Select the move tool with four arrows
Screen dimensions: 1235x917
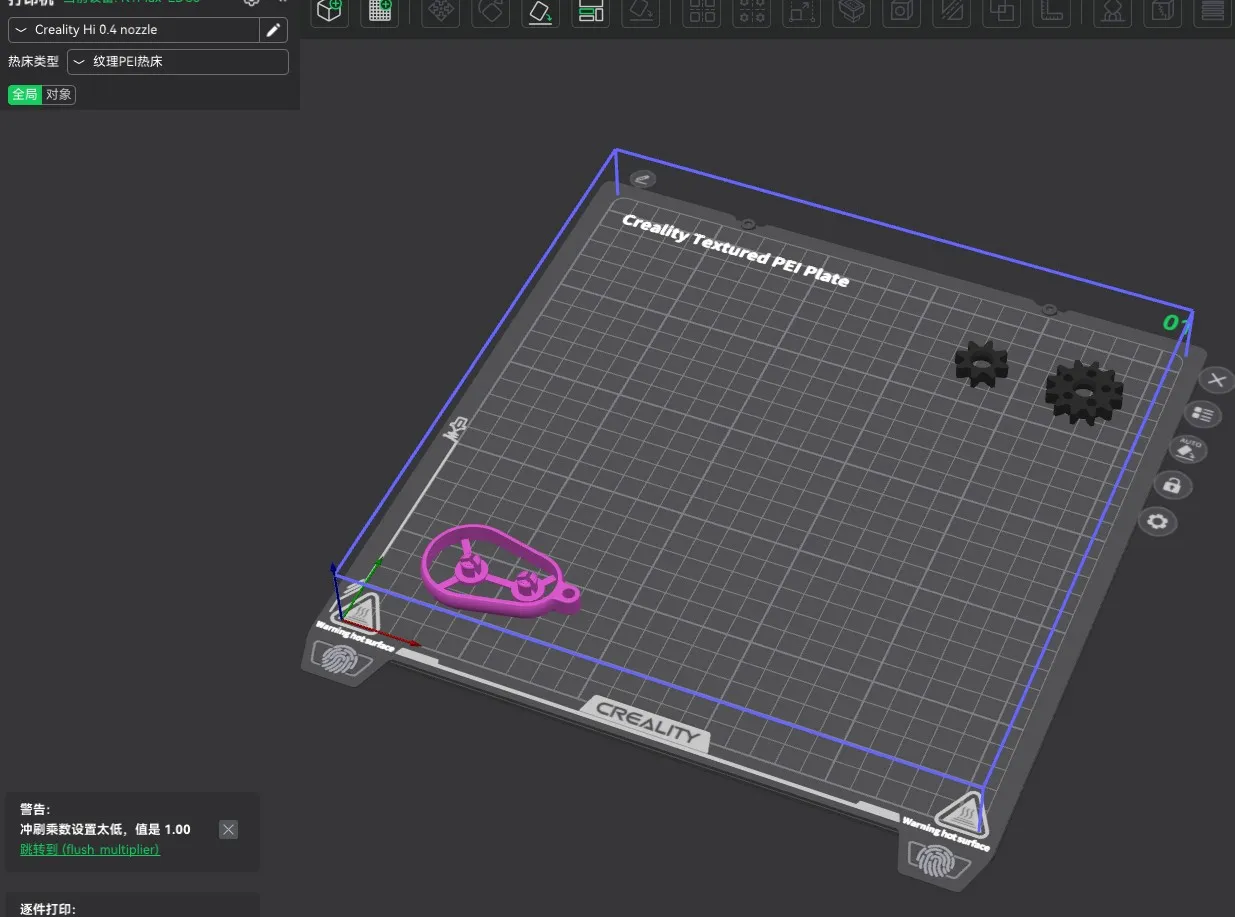click(440, 10)
